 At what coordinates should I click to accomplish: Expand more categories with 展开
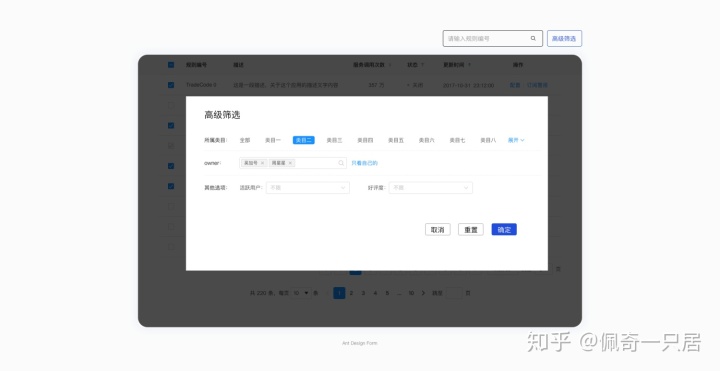point(516,140)
